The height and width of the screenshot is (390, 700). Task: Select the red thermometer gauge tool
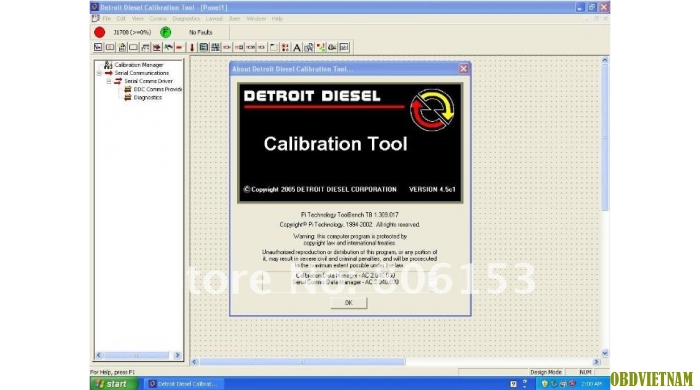[192, 47]
